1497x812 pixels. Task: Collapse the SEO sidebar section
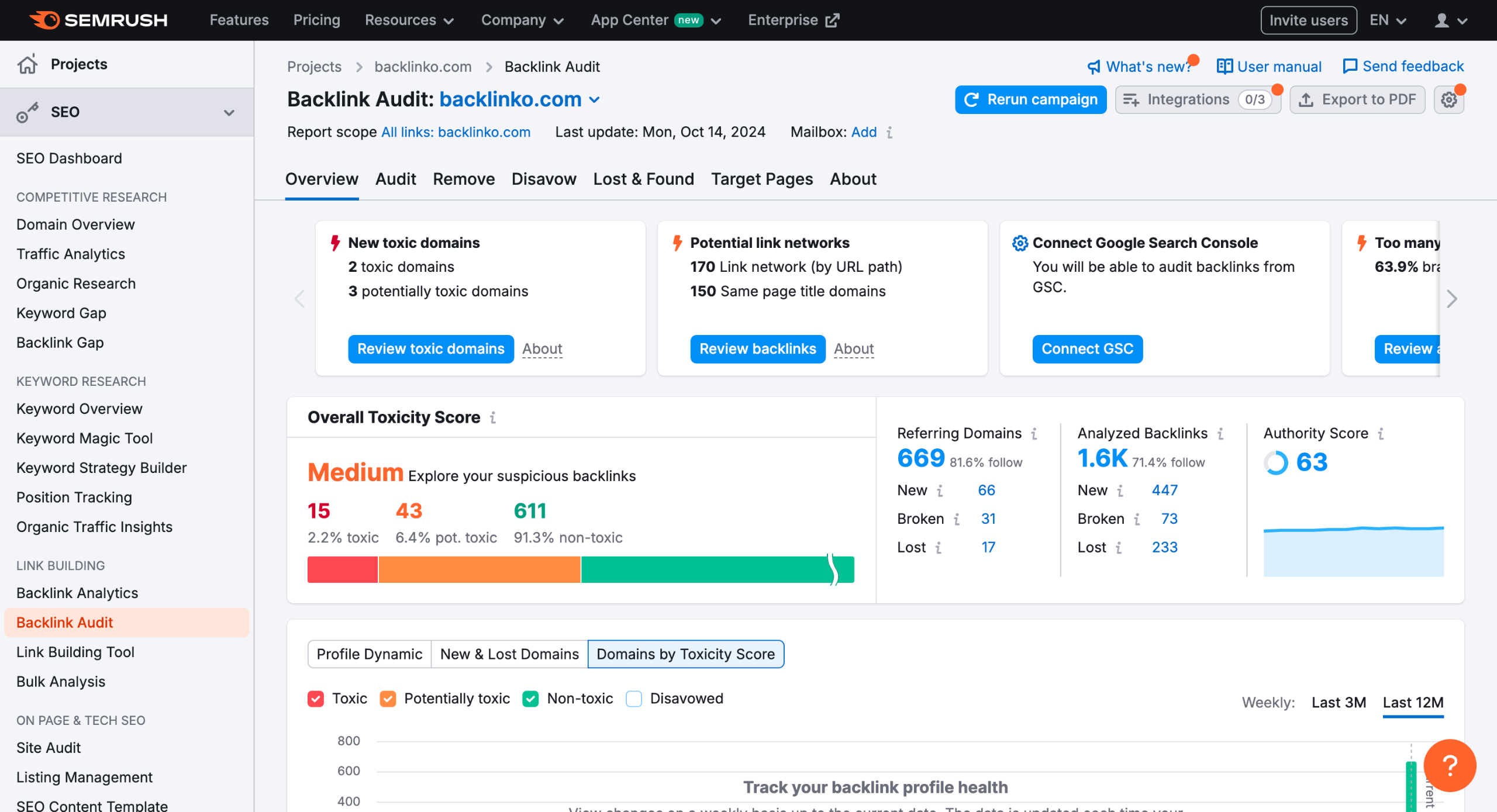[x=229, y=112]
